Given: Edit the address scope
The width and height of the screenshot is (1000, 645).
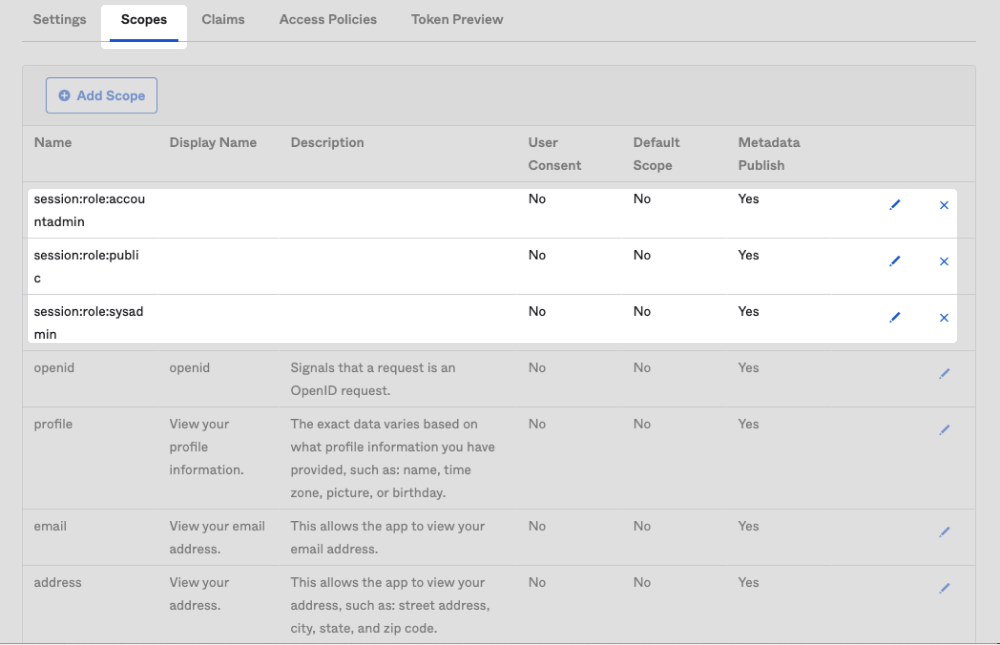Looking at the screenshot, I should 944,588.
